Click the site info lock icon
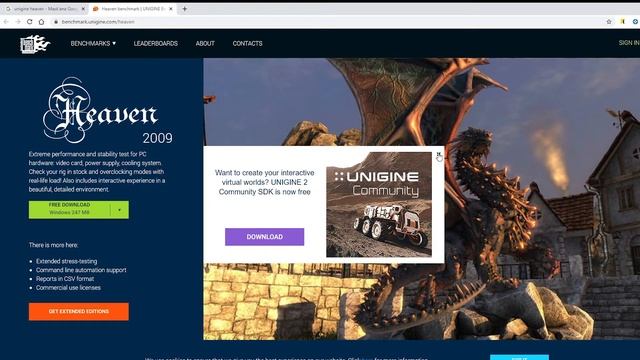The height and width of the screenshot is (360, 640). (56, 22)
